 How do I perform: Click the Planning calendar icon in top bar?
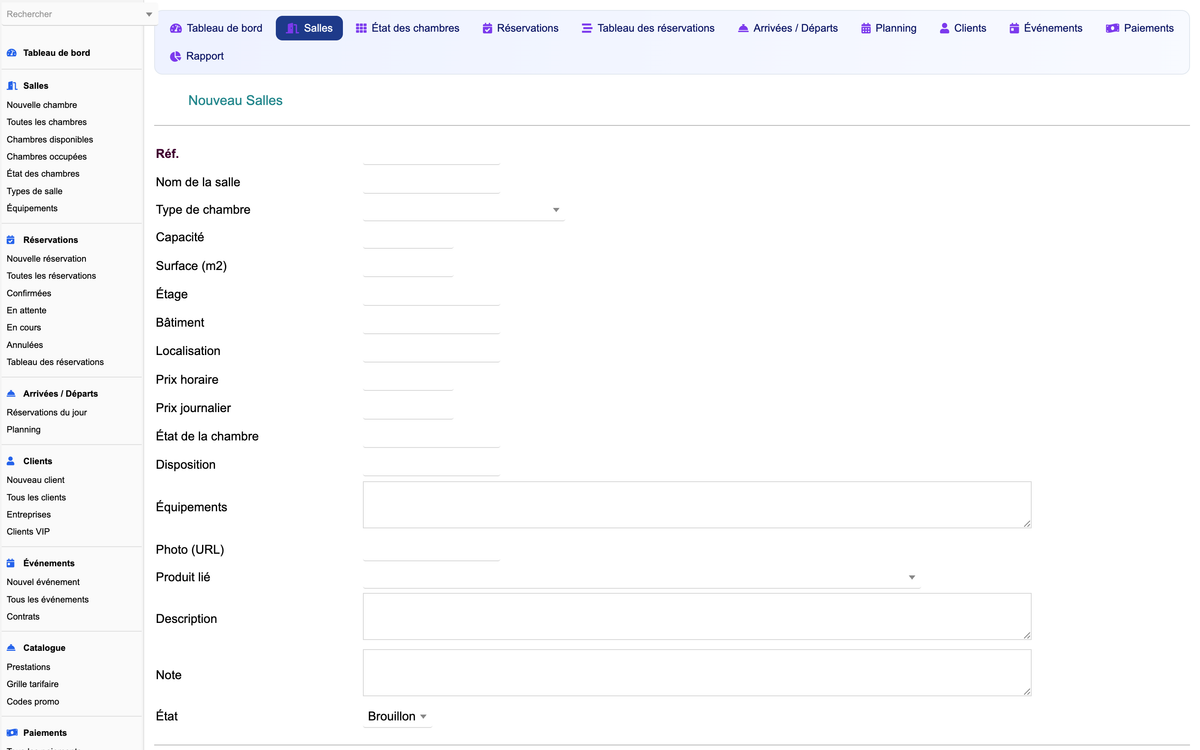[866, 28]
